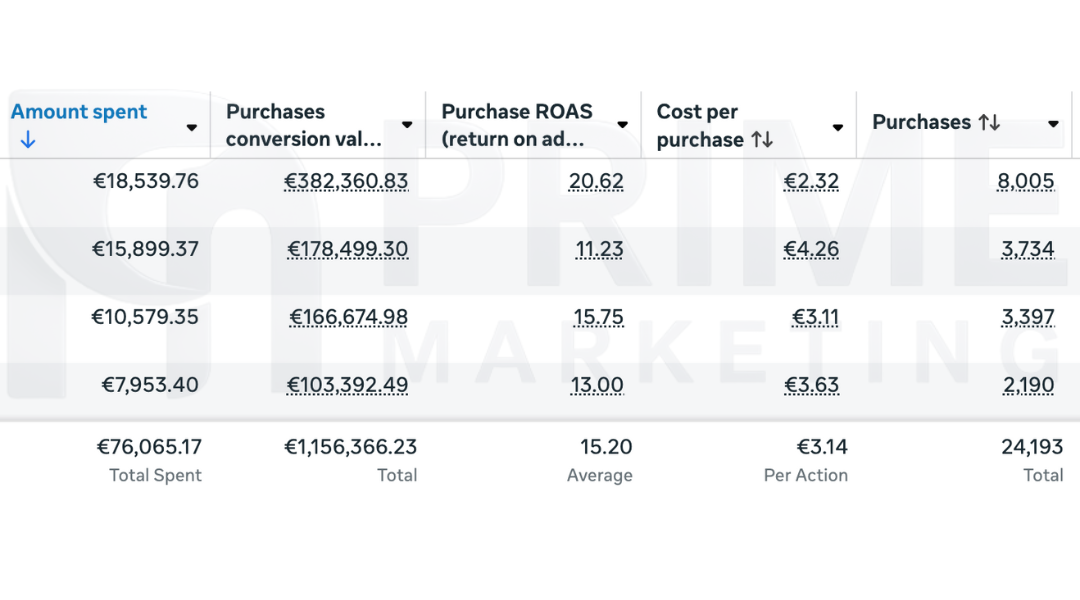Screen dimensions: 1080x600
Task: Open the Amount spent column dropdown
Action: click(x=192, y=128)
